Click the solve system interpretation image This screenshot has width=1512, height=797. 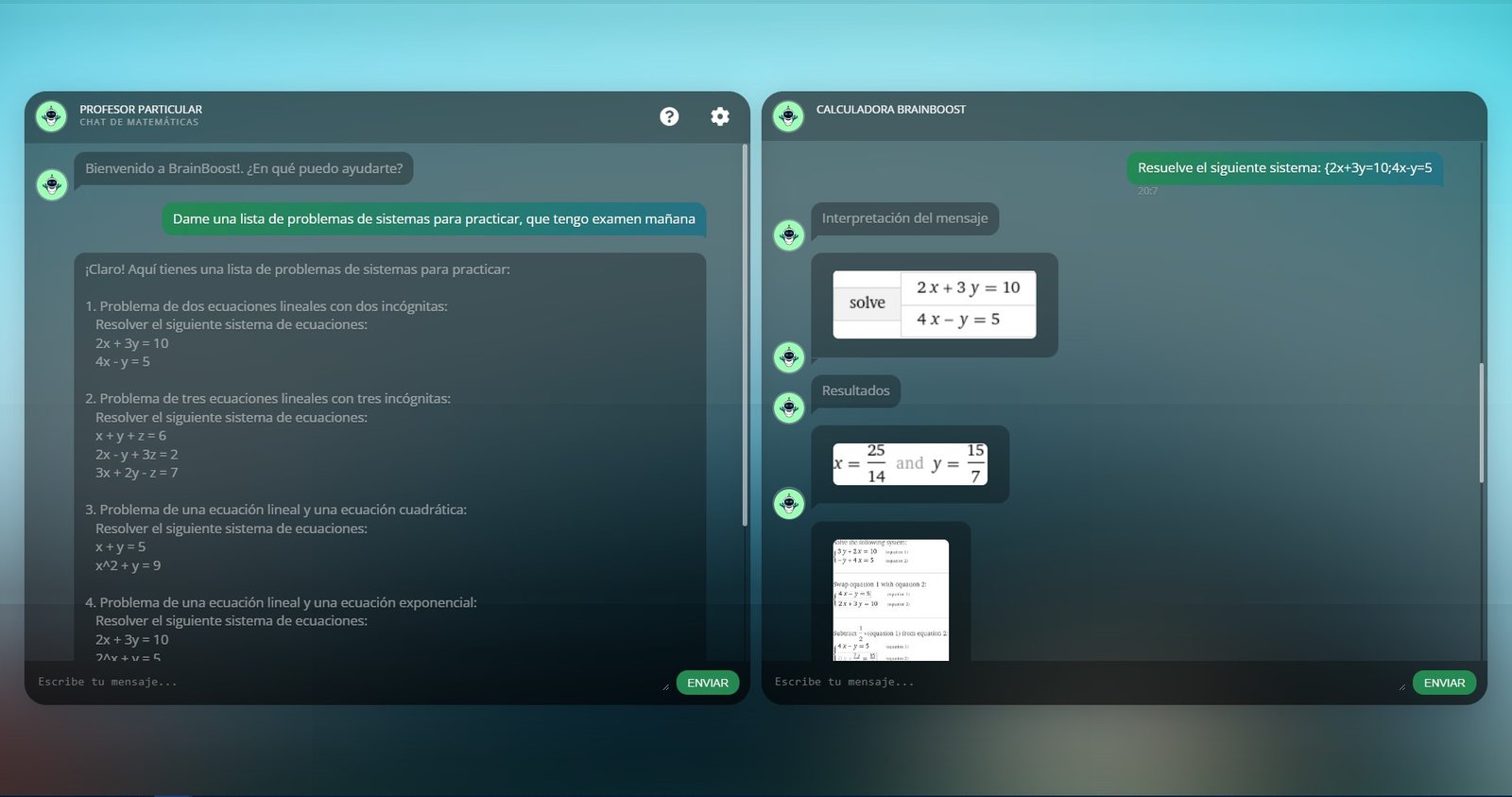point(934,304)
